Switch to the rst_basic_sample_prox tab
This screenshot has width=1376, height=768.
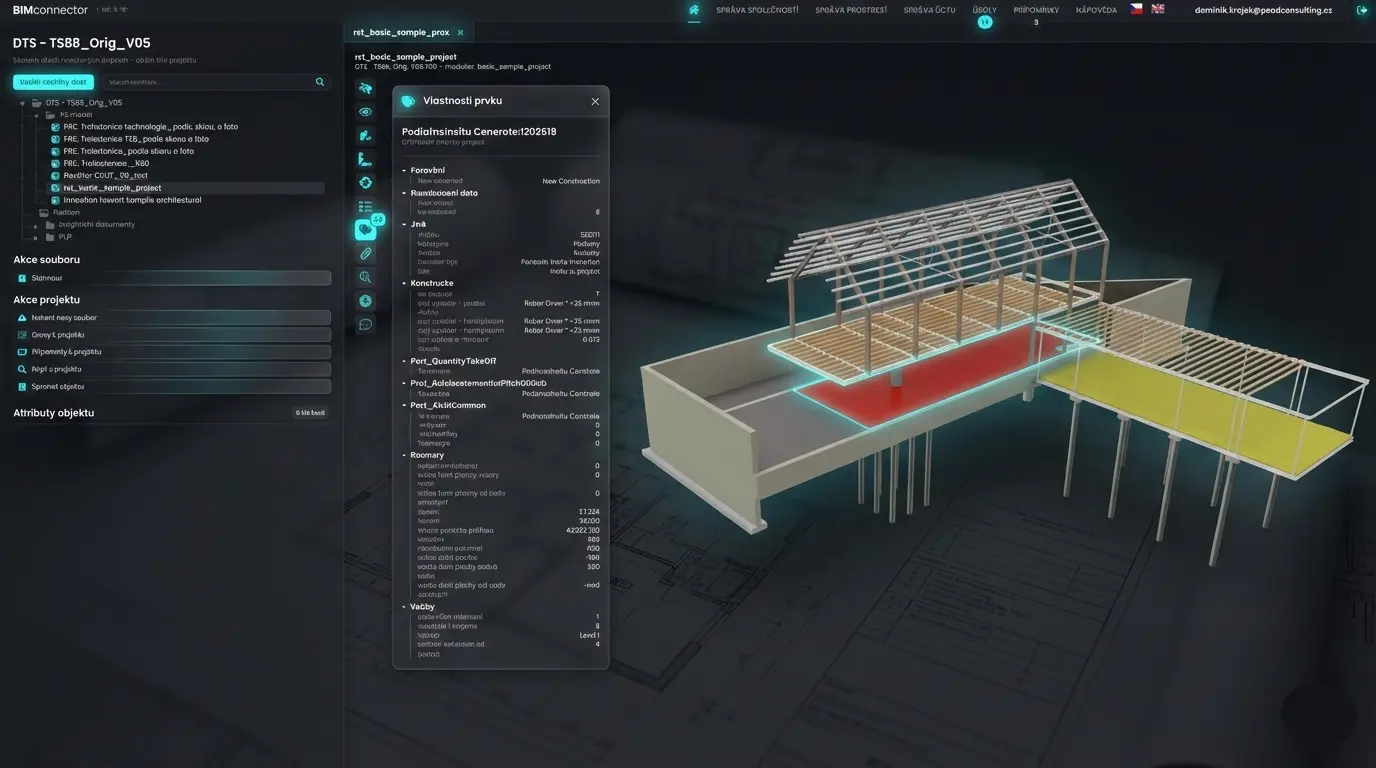[x=400, y=31]
